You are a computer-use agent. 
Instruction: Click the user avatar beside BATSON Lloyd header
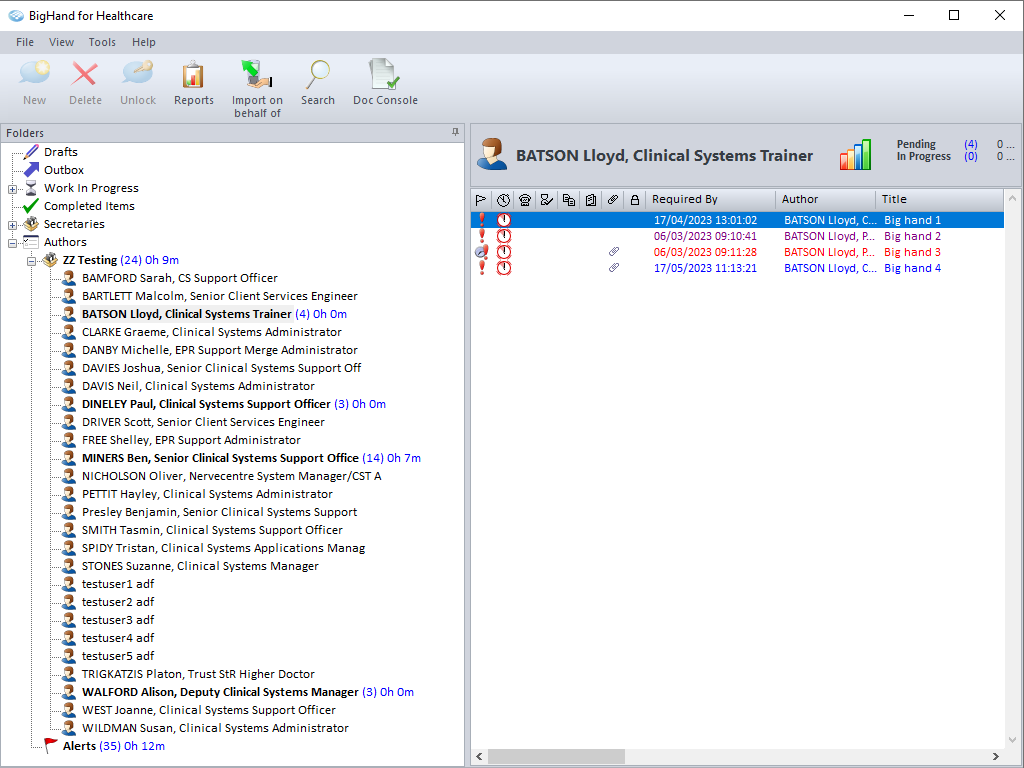tap(492, 154)
